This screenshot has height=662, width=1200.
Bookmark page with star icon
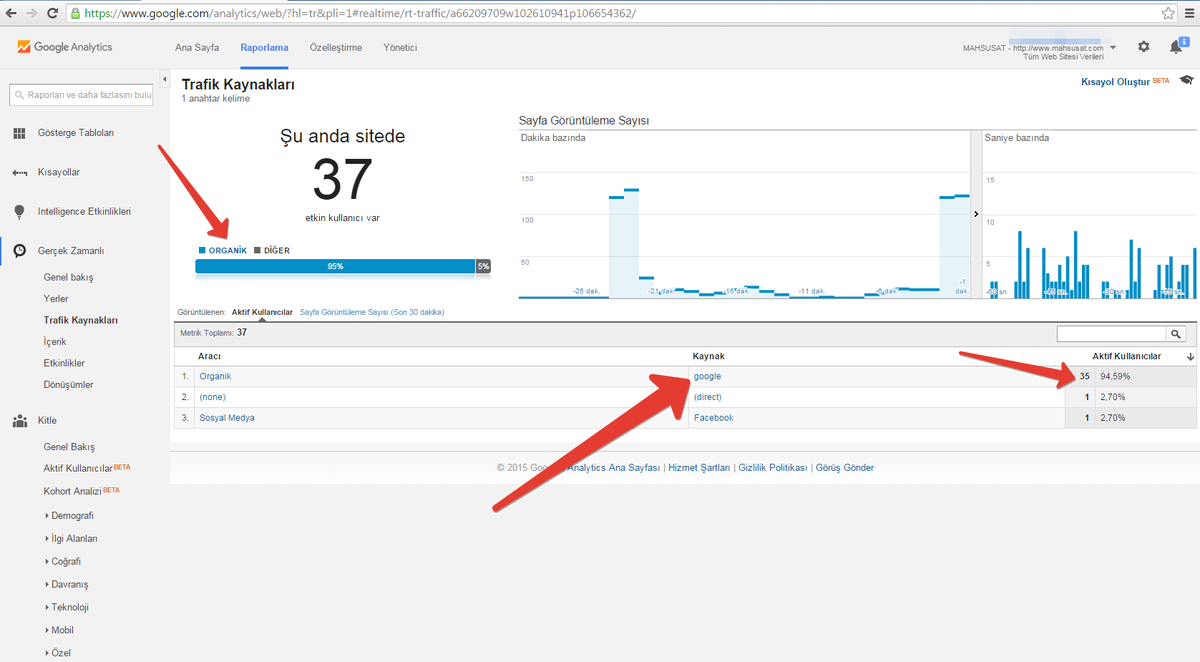[1167, 13]
